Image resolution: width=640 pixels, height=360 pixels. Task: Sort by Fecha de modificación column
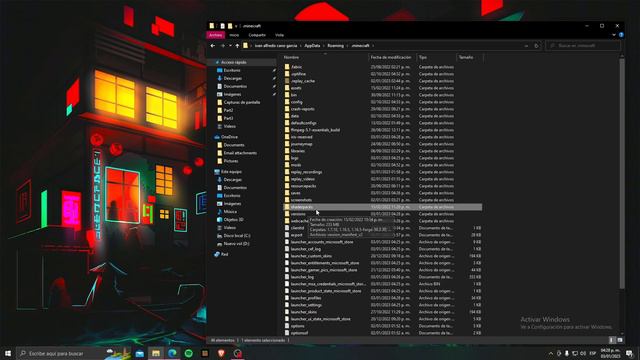(391, 58)
